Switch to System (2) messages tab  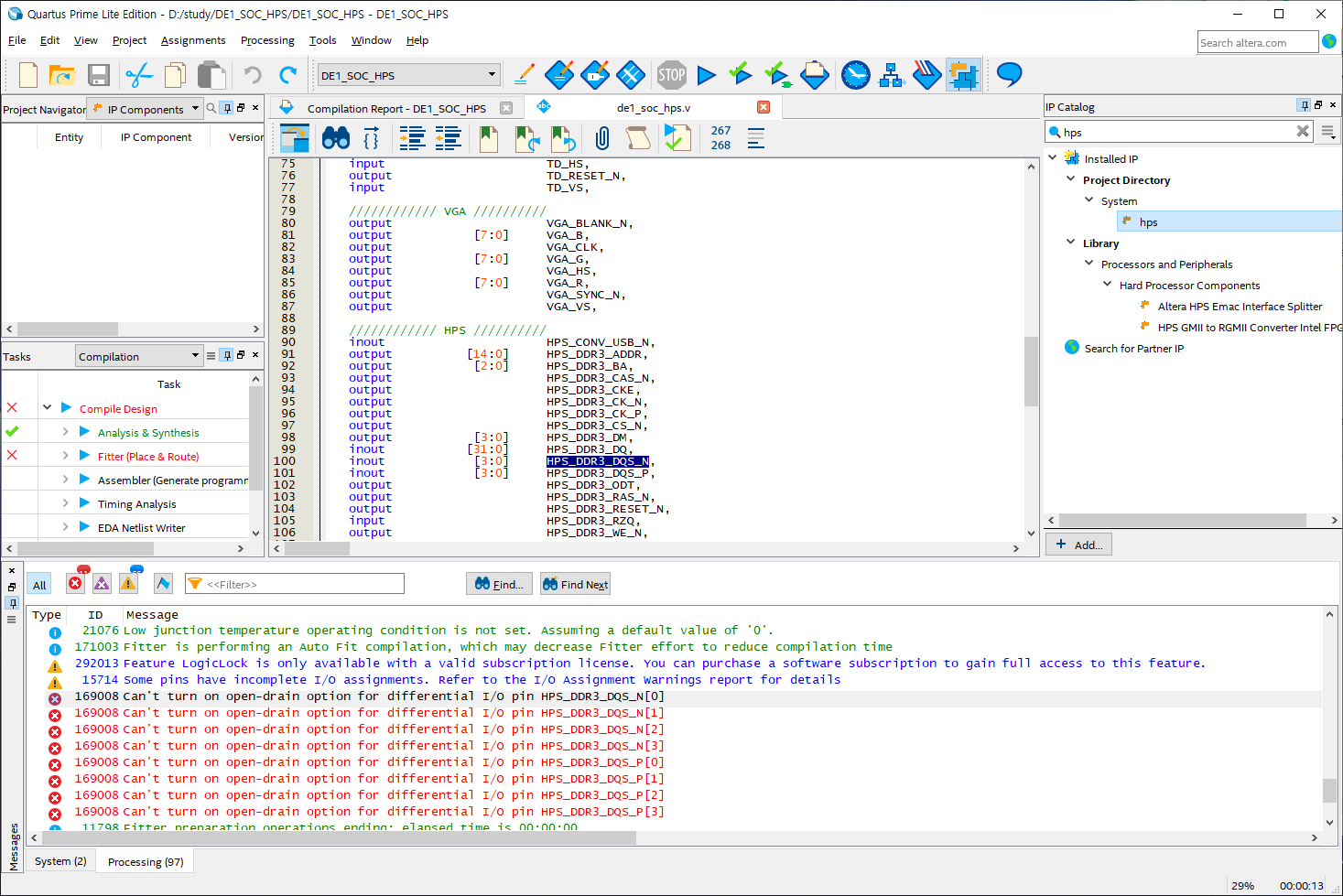[x=60, y=861]
